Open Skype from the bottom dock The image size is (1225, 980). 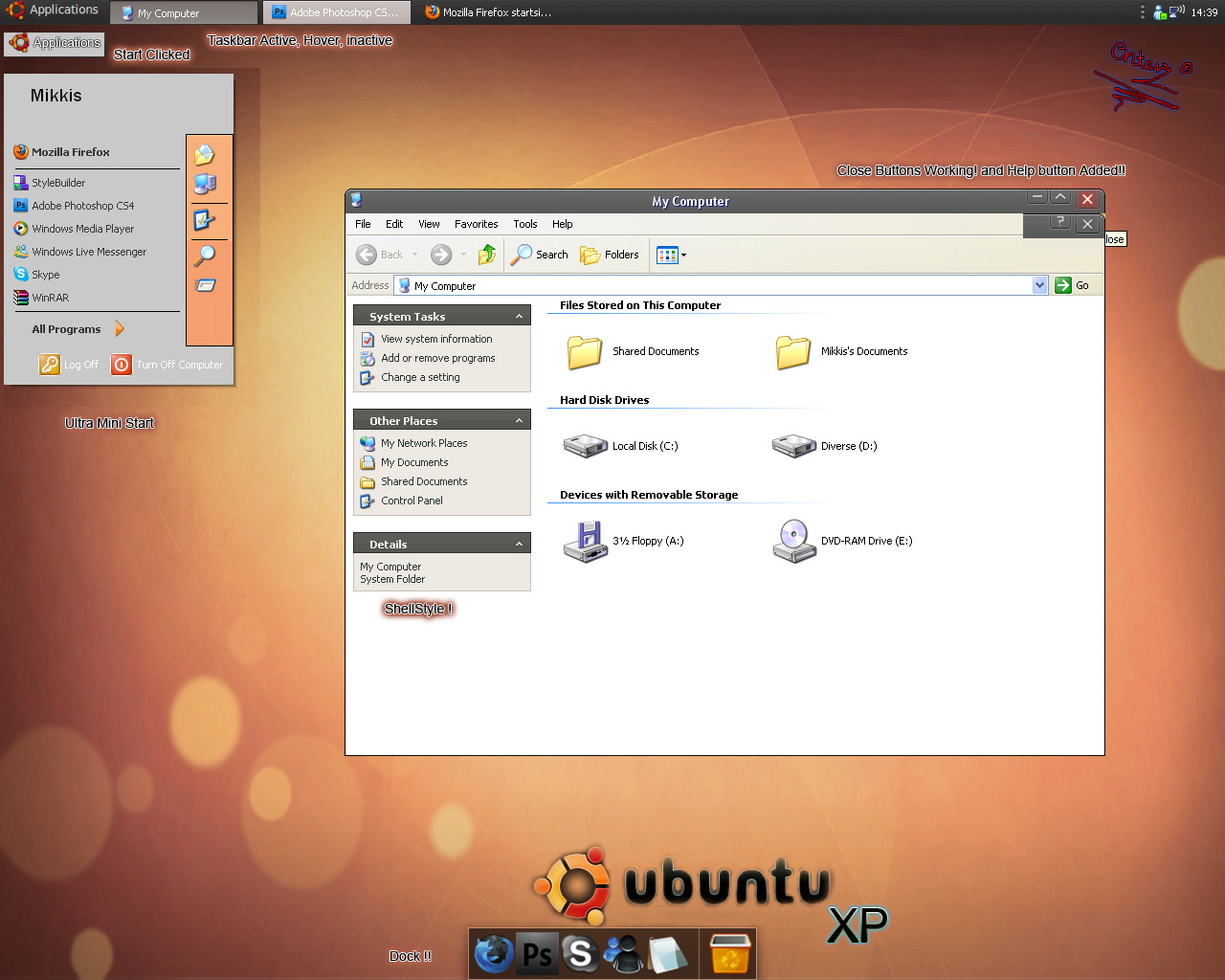pos(581,953)
